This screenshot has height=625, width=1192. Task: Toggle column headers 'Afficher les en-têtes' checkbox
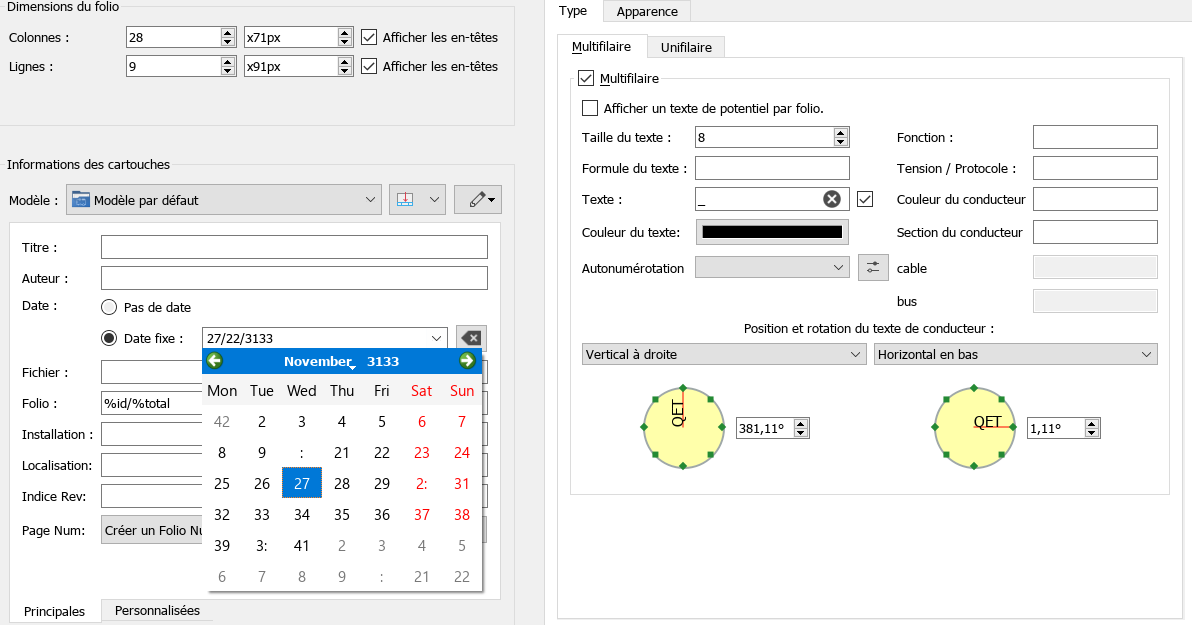click(369, 38)
